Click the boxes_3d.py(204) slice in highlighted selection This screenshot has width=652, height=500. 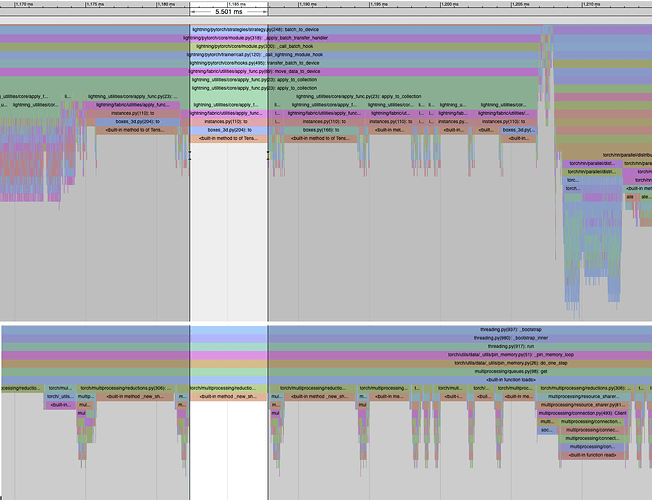(x=228, y=130)
